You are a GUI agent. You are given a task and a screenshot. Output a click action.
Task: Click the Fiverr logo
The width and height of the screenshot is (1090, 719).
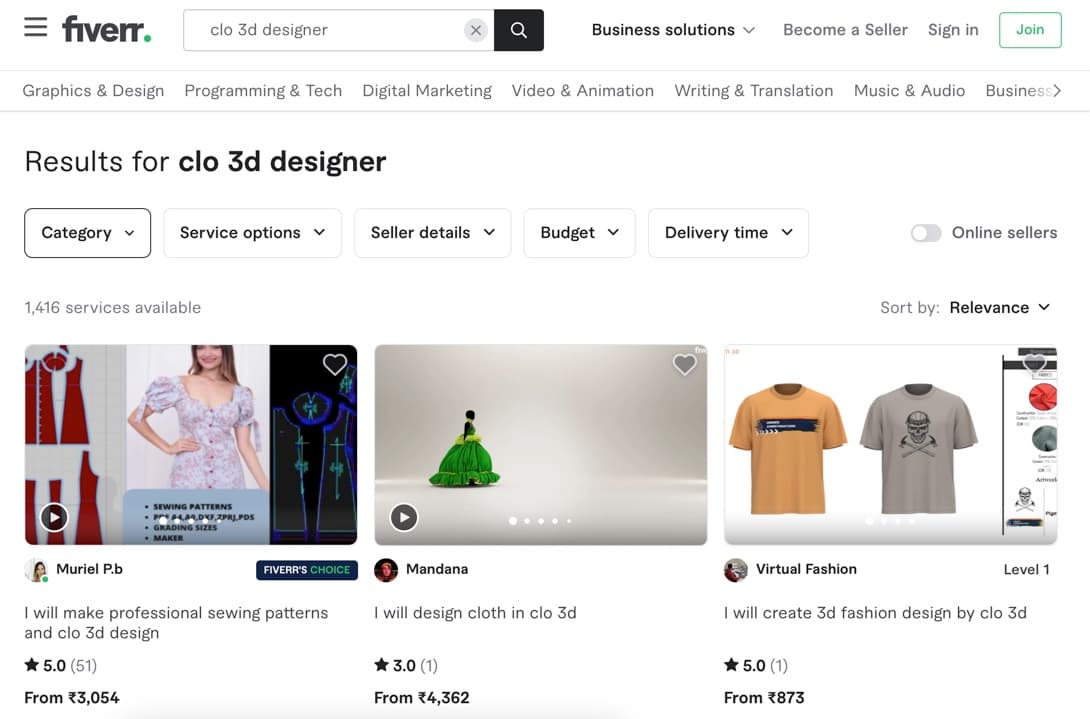pos(106,29)
